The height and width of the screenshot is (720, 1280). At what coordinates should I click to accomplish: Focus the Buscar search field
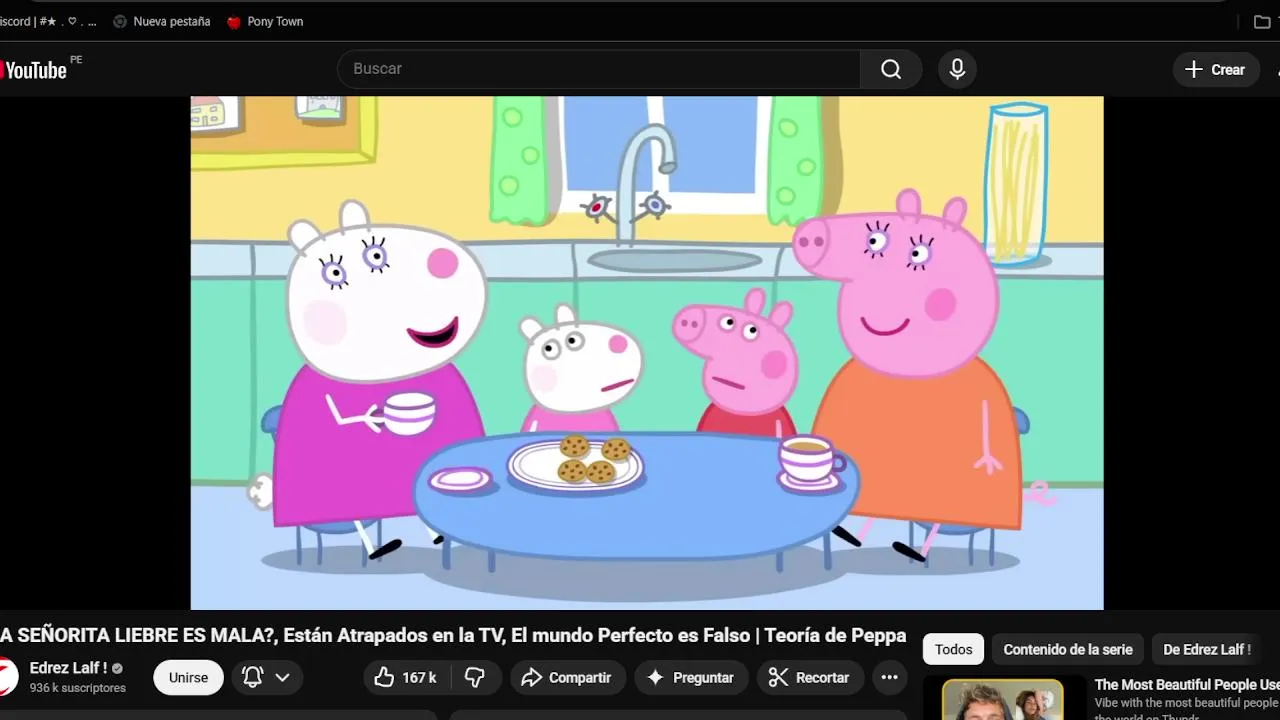599,69
